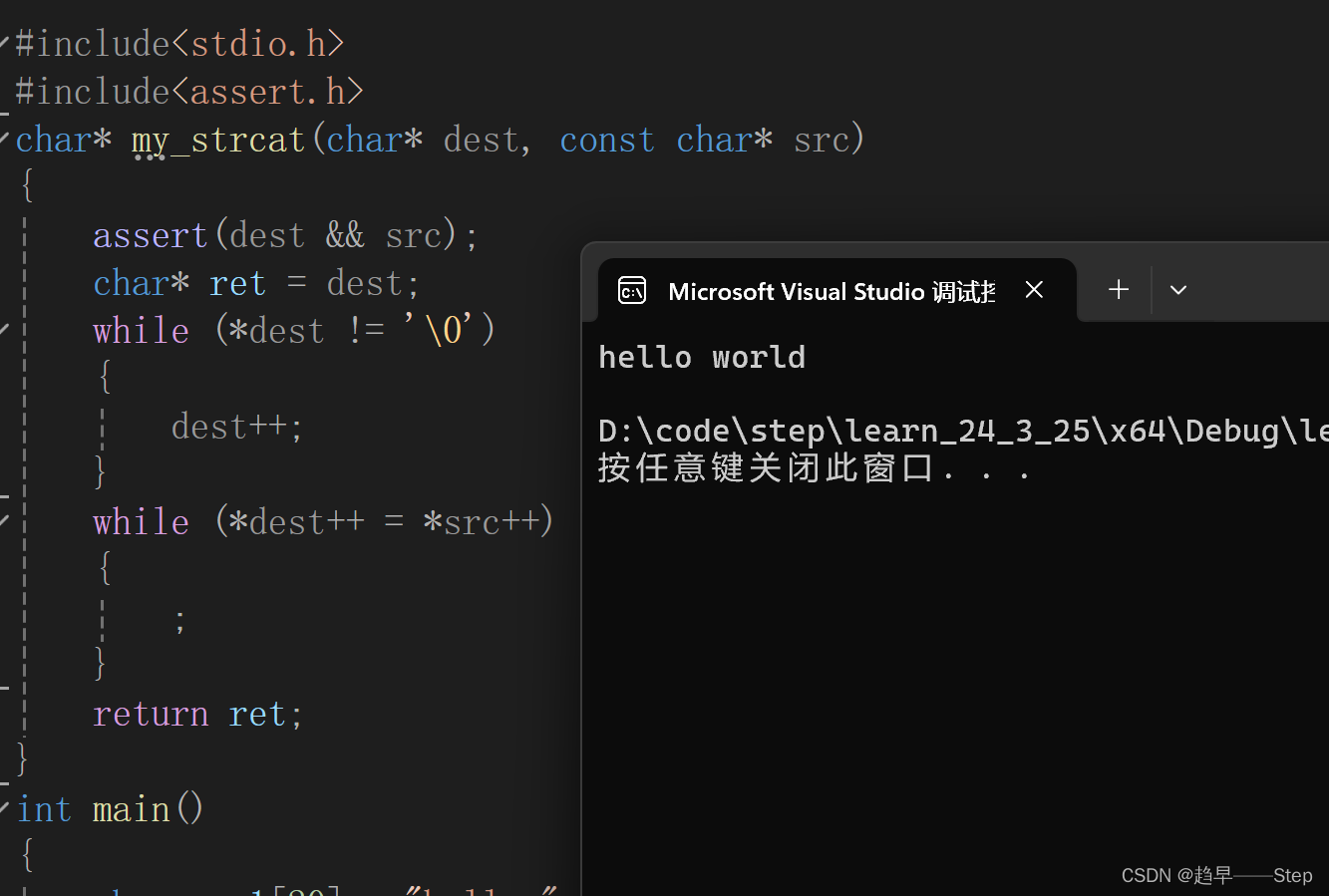
Task: Collapse the int main() function fold arrow
Action: coord(5,807)
